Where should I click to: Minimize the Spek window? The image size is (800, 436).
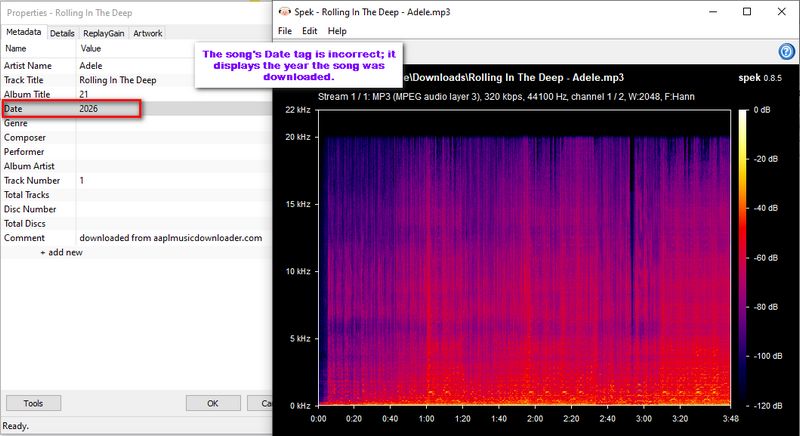click(x=713, y=12)
